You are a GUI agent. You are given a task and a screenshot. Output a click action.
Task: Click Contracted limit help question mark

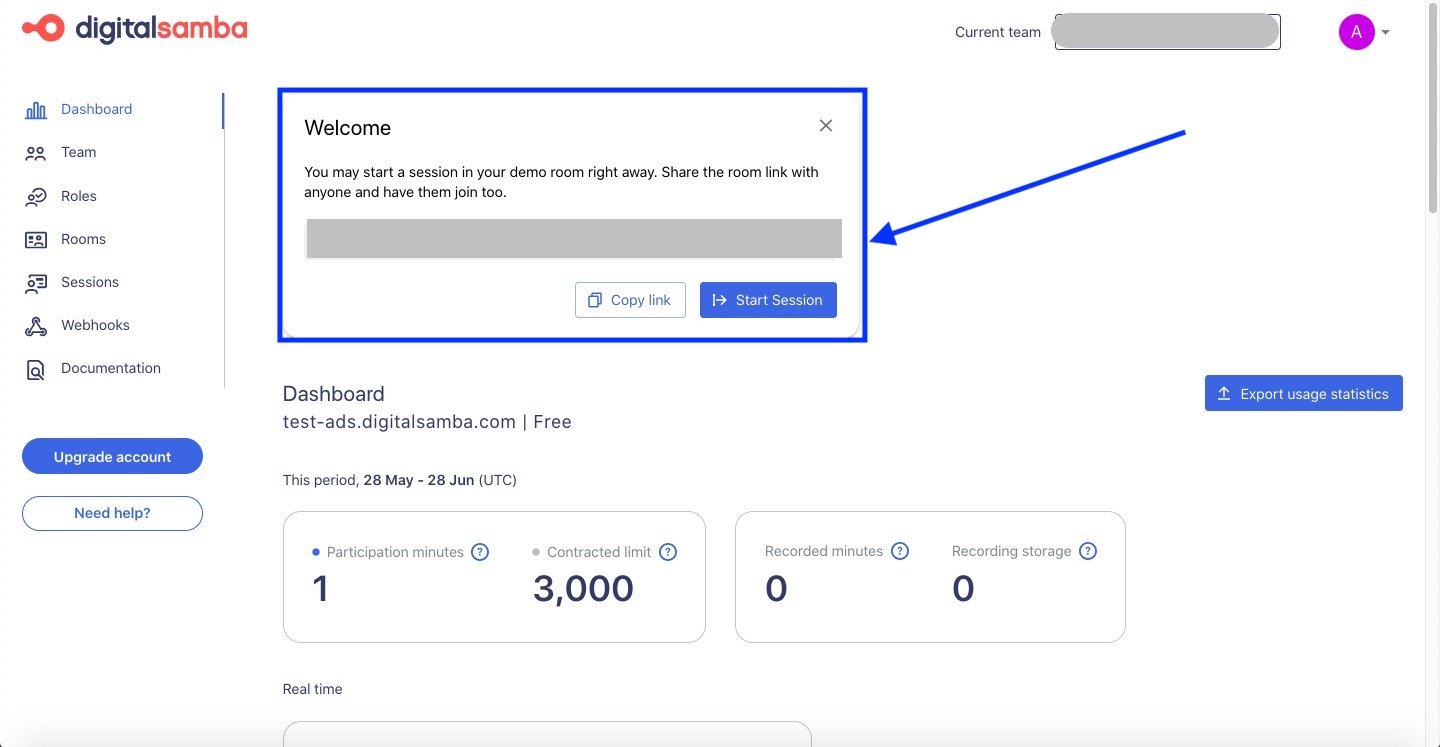[668, 552]
